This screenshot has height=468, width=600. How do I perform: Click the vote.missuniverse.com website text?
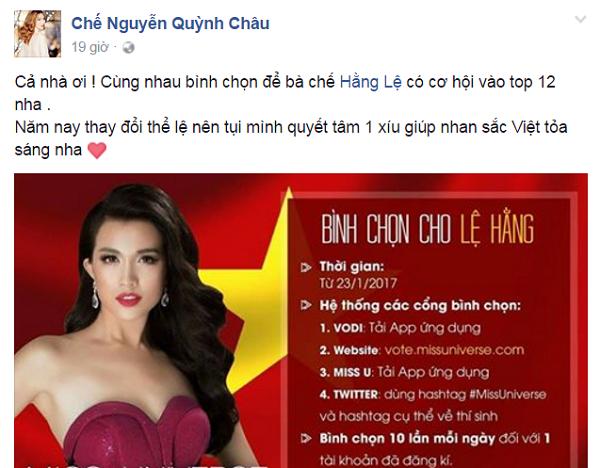pyautogui.click(x=454, y=350)
